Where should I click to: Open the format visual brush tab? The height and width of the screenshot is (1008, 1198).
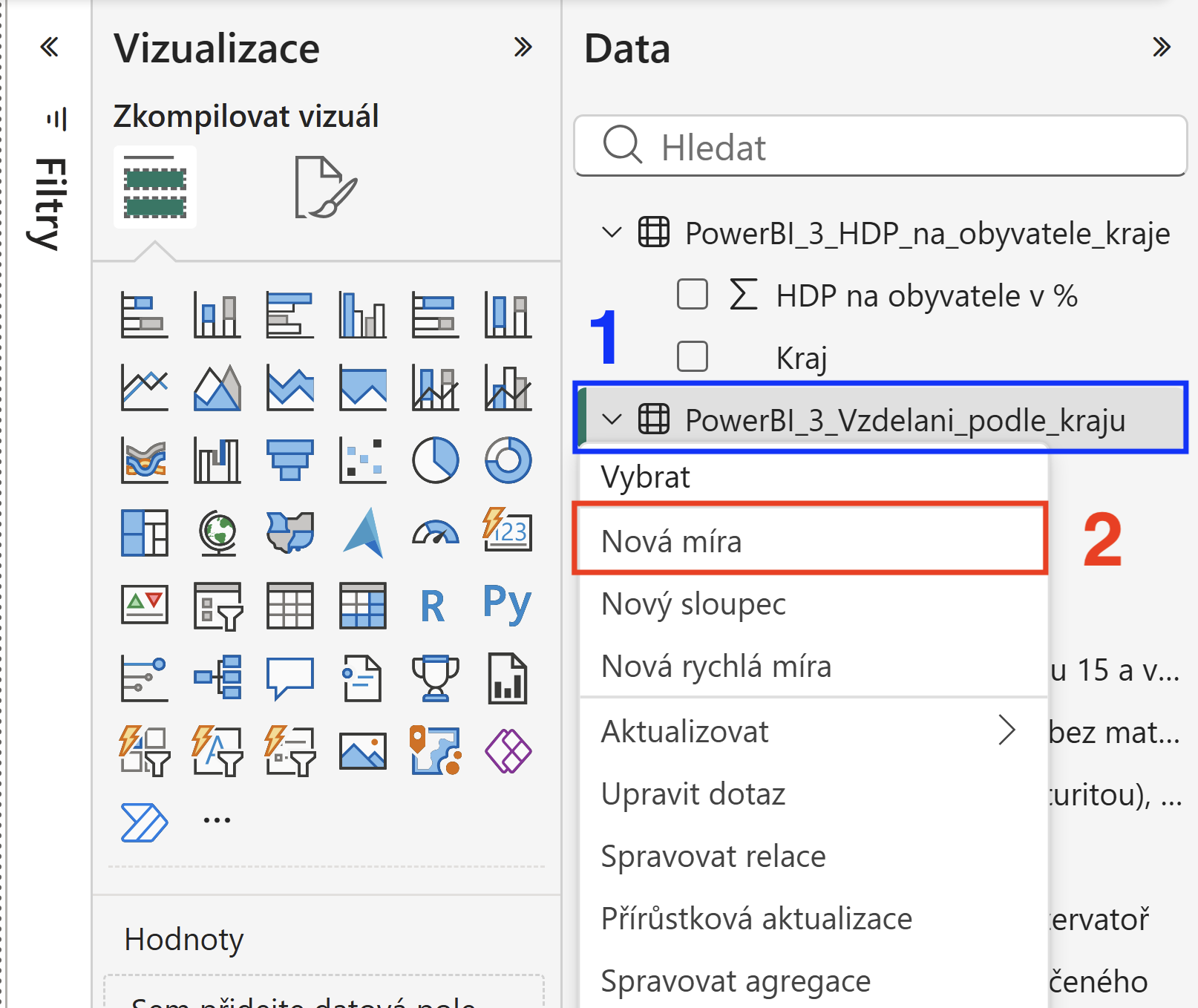tap(326, 187)
